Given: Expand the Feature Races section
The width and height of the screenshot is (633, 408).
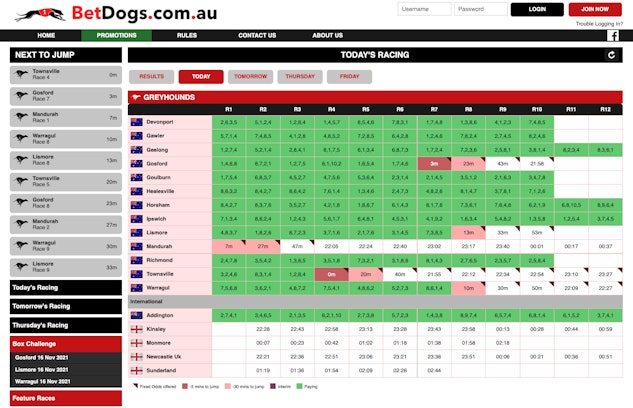Looking at the screenshot, I should (66, 398).
